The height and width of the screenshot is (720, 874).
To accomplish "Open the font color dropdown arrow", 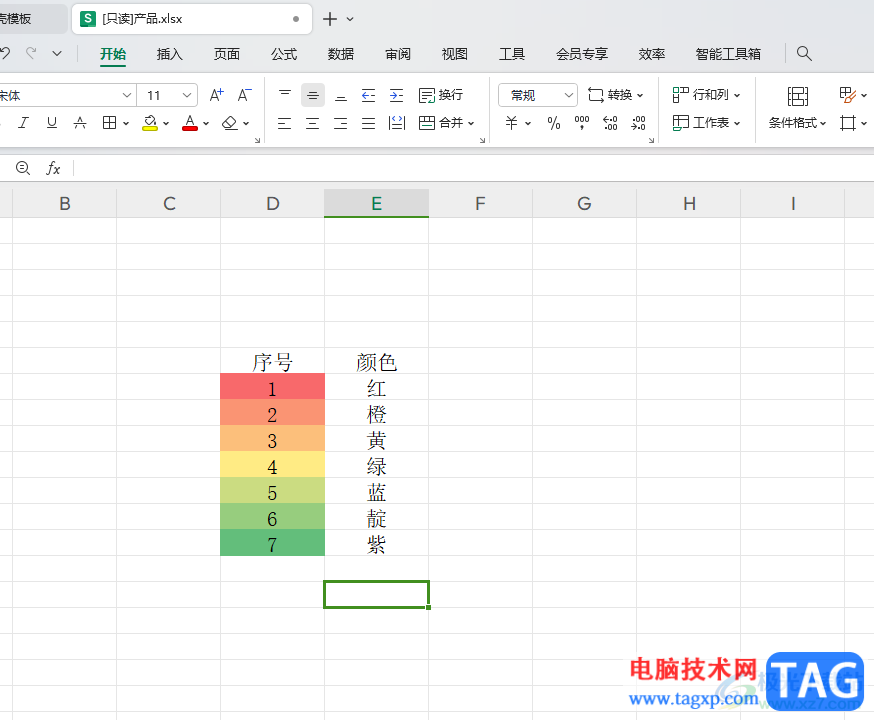I will click(x=206, y=123).
